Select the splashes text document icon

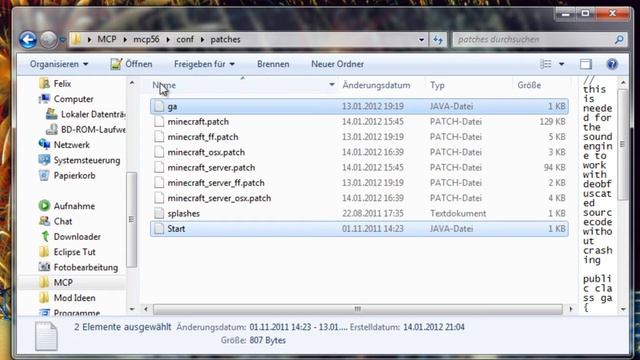159,213
